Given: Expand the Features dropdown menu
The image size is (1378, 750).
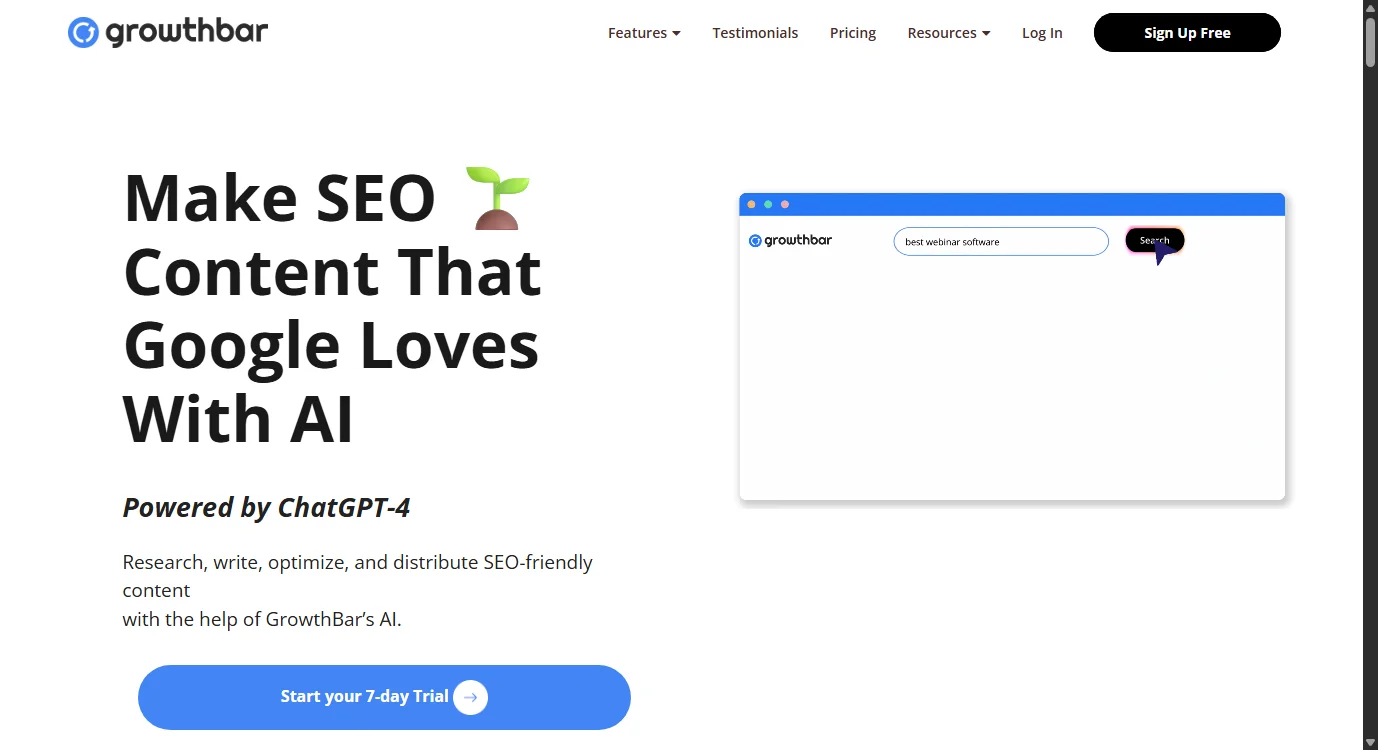Looking at the screenshot, I should 644,33.
